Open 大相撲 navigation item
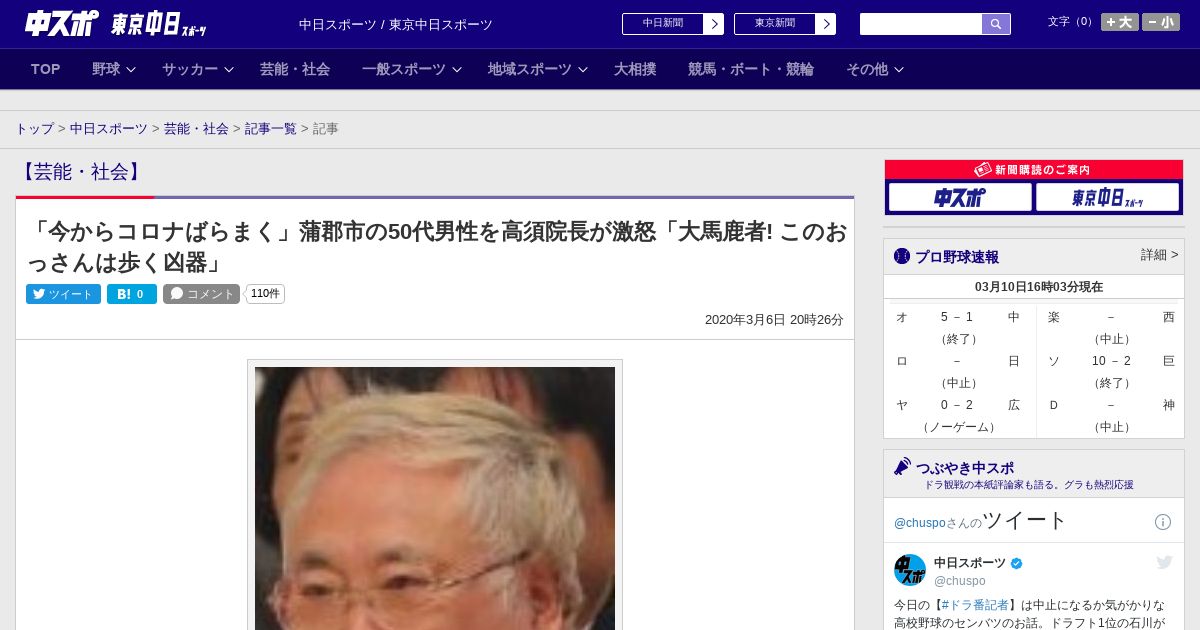This screenshot has width=1200, height=630. [635, 69]
